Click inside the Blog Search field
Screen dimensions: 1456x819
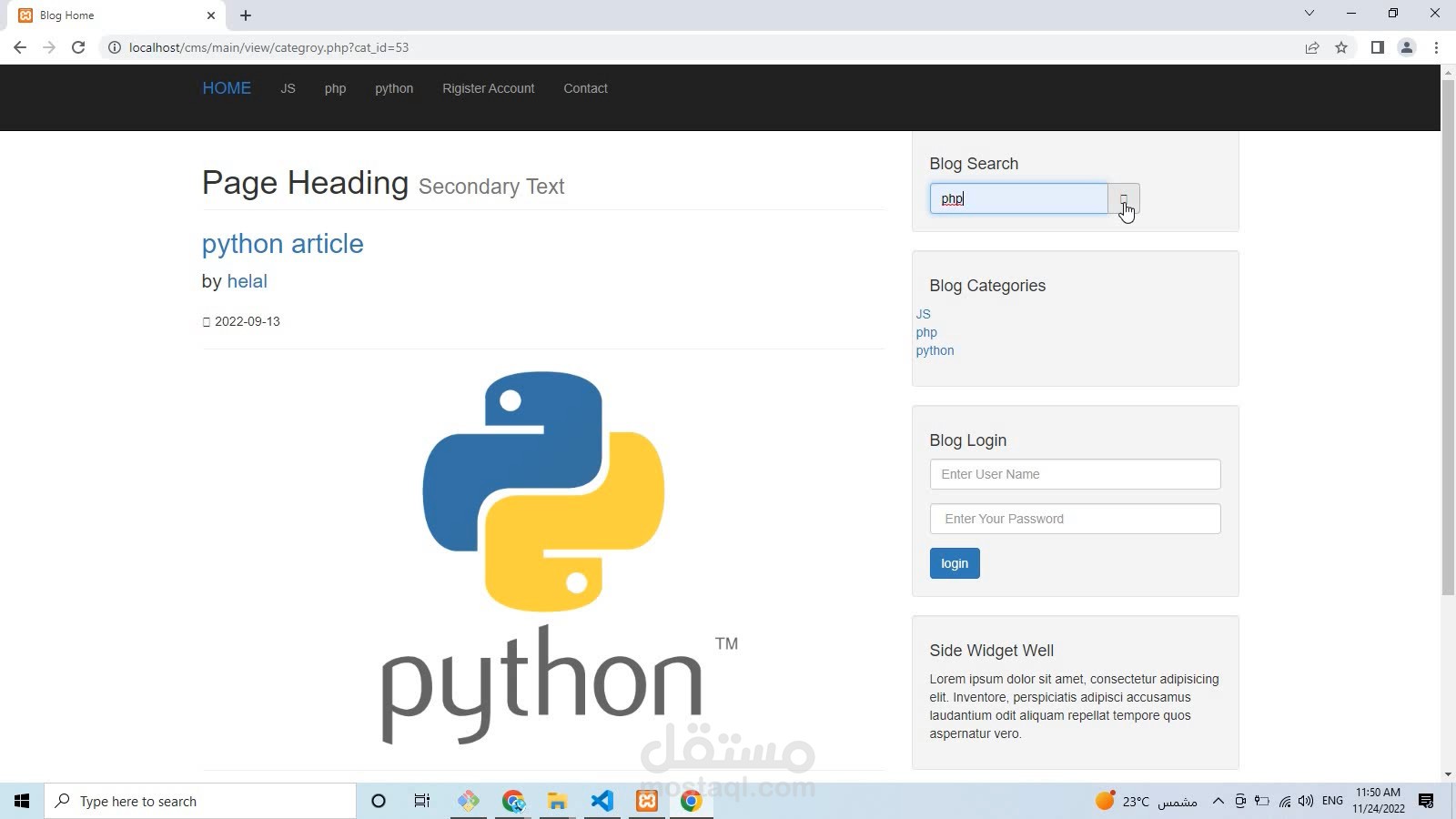point(1018,198)
